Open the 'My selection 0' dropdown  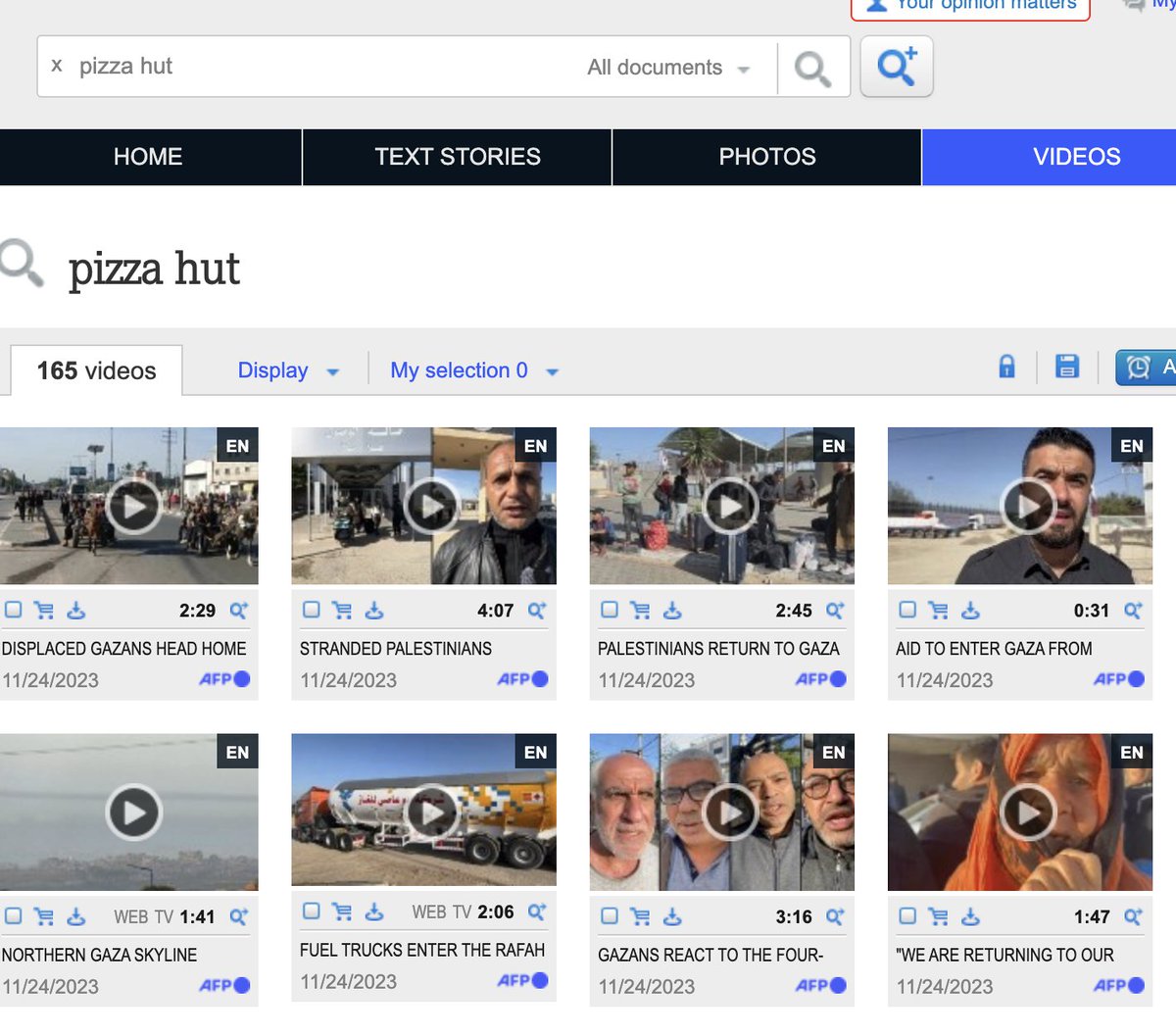pyautogui.click(x=474, y=370)
